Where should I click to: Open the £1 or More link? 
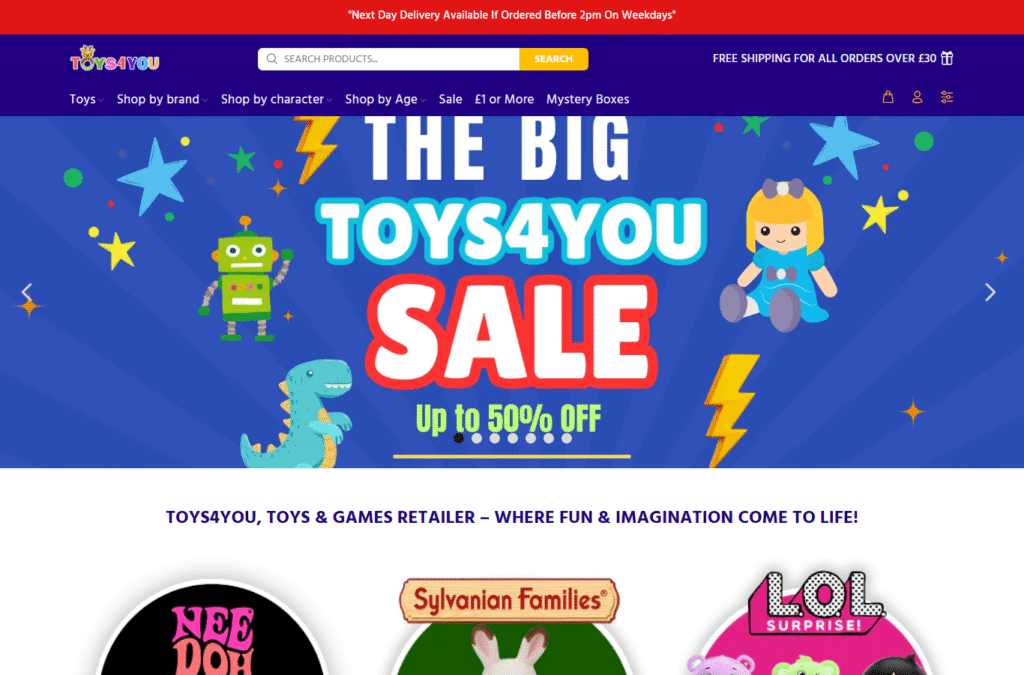[x=504, y=99]
